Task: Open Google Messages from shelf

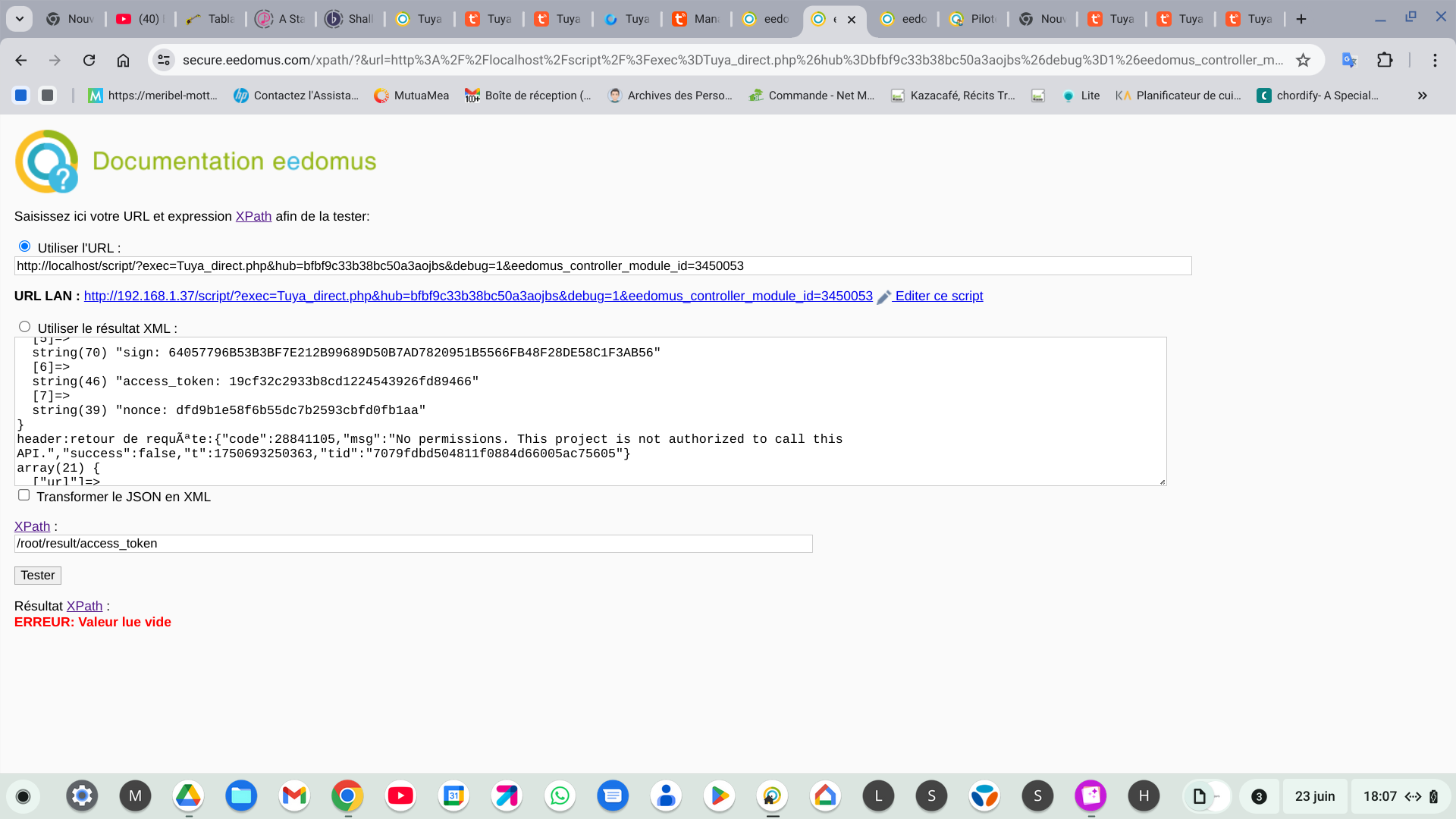Action: [613, 795]
